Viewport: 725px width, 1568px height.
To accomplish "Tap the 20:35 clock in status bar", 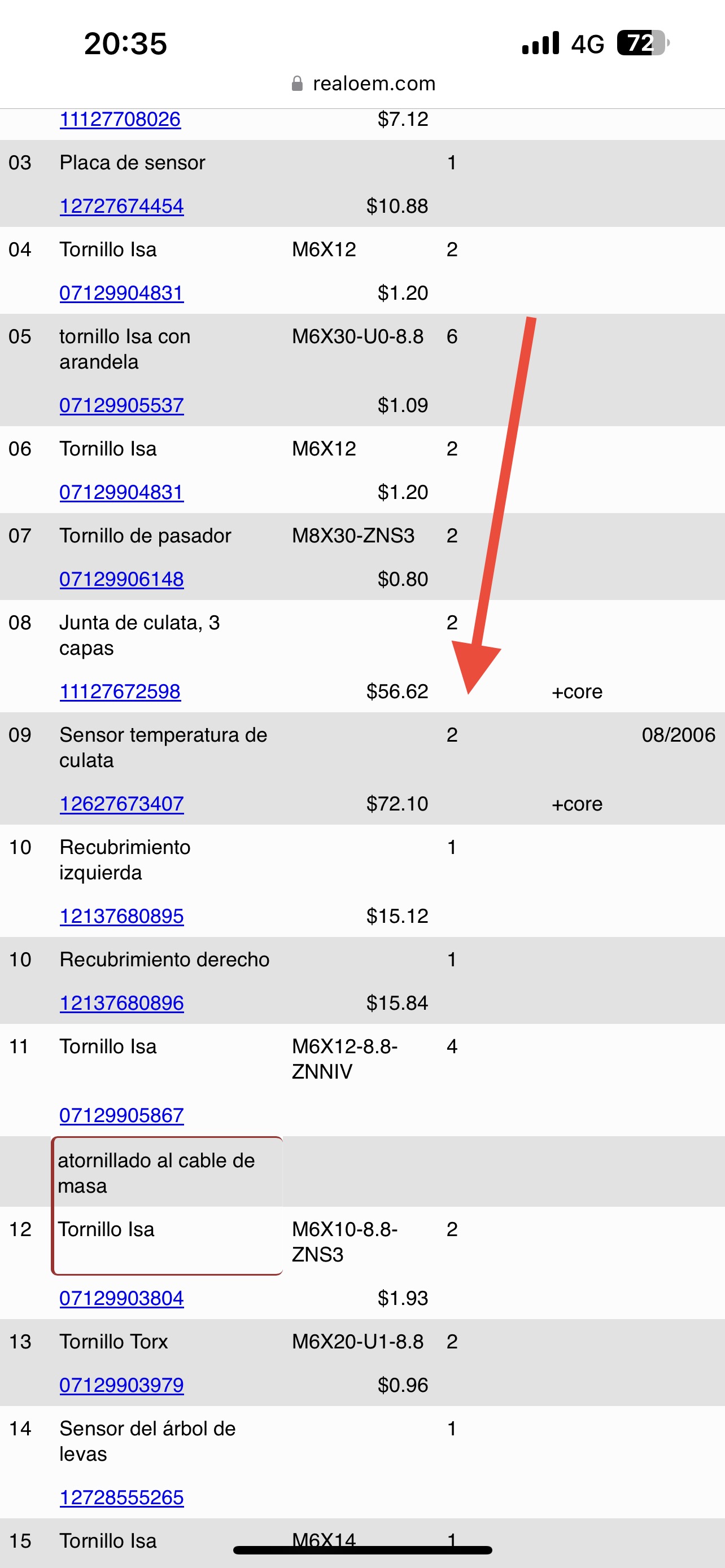I will 125,44.
